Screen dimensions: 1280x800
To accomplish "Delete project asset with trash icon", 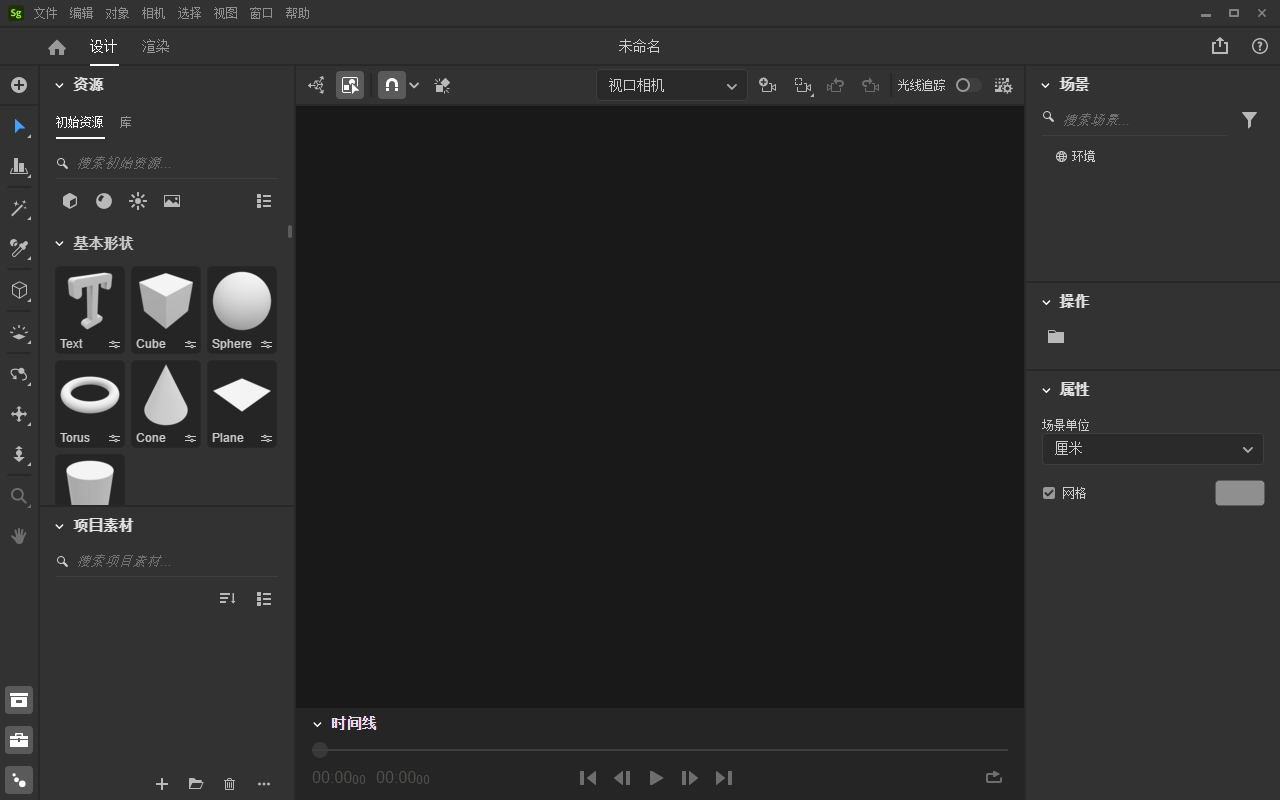I will [x=229, y=784].
